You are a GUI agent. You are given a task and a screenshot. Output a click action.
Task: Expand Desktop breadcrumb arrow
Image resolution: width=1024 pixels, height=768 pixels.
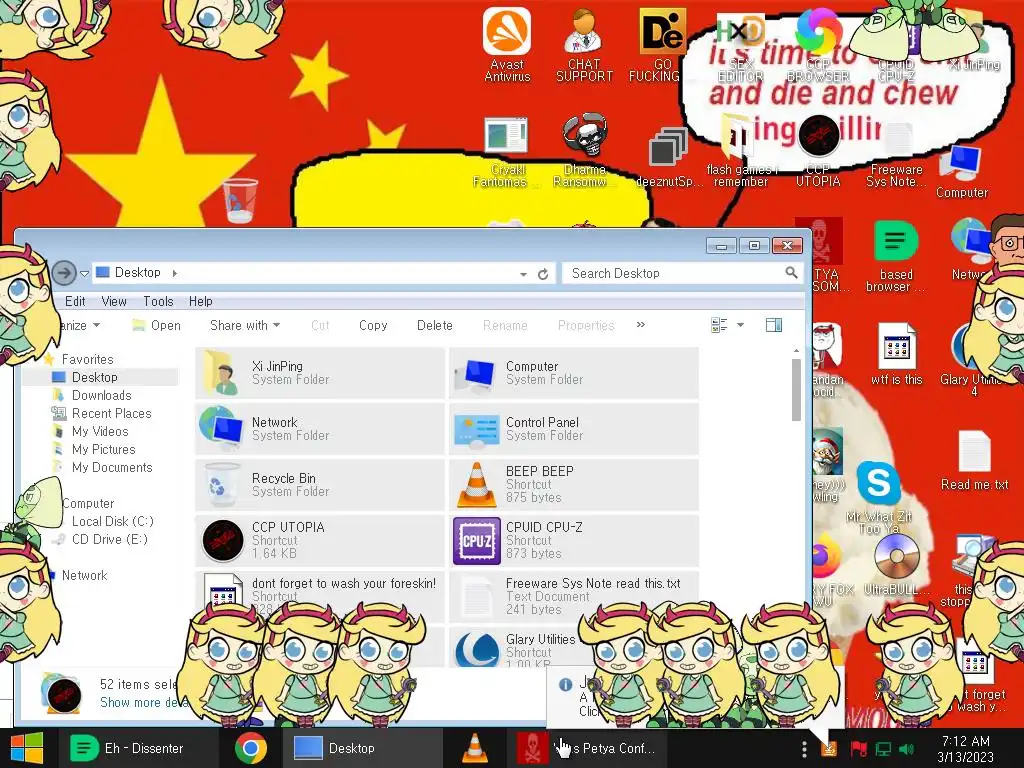click(175, 273)
